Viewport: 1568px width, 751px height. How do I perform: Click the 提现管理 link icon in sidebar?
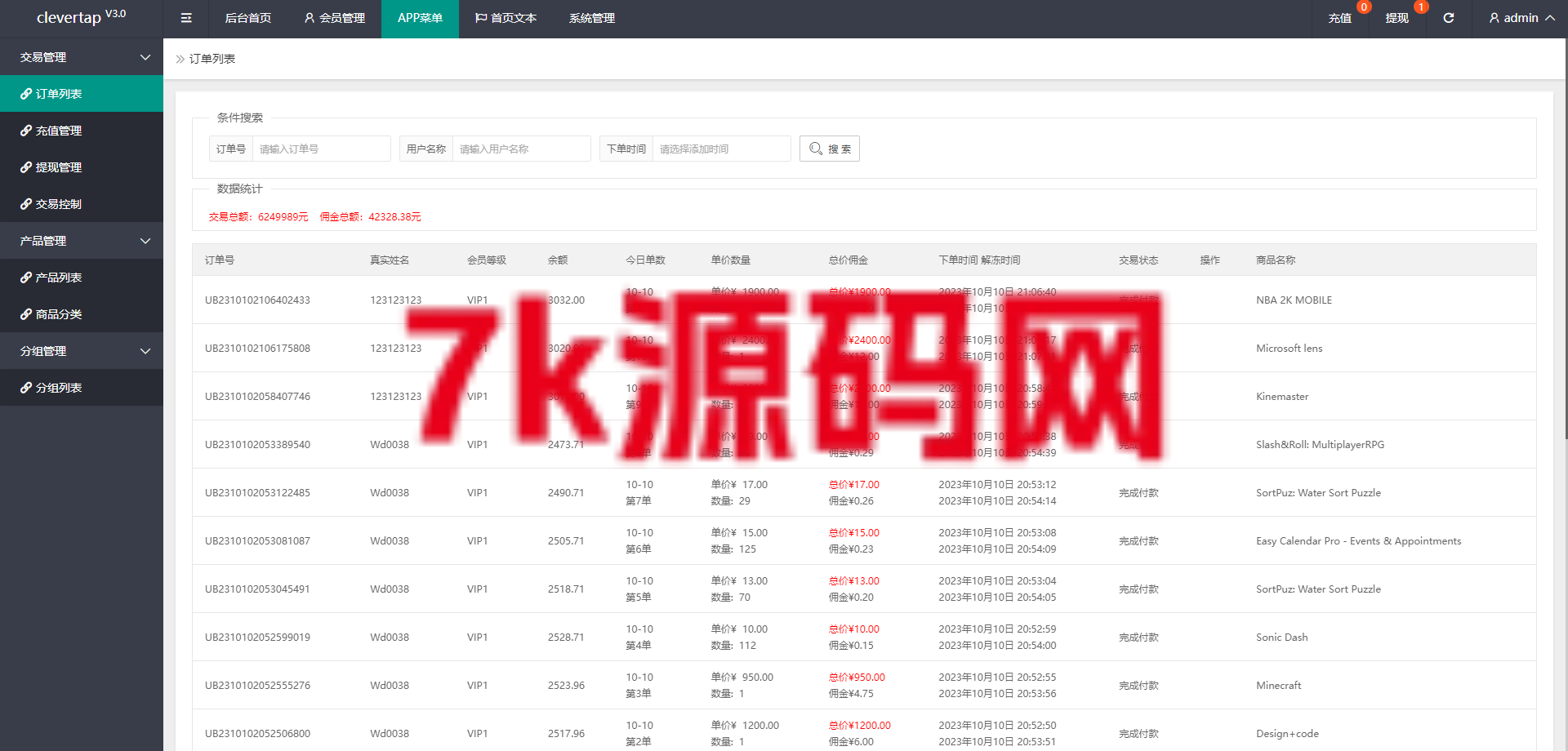(x=26, y=167)
